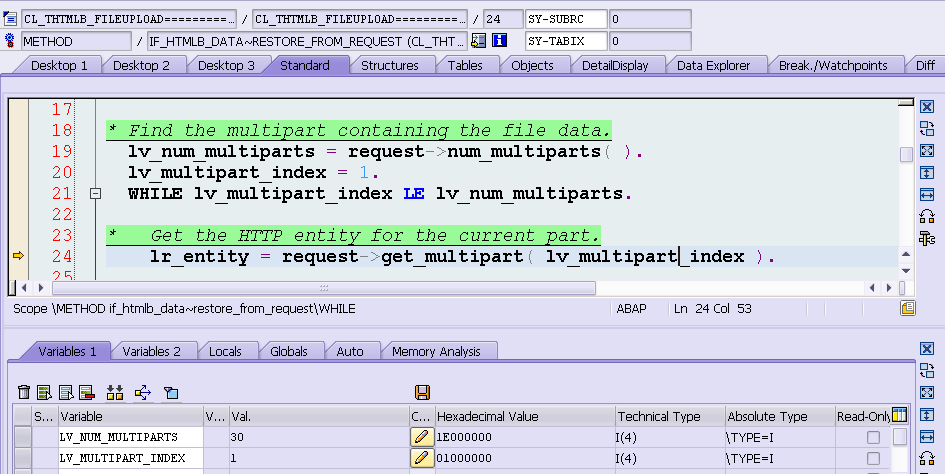Open the Desktop 3 tab
945x474 pixels.
pyautogui.click(x=226, y=65)
